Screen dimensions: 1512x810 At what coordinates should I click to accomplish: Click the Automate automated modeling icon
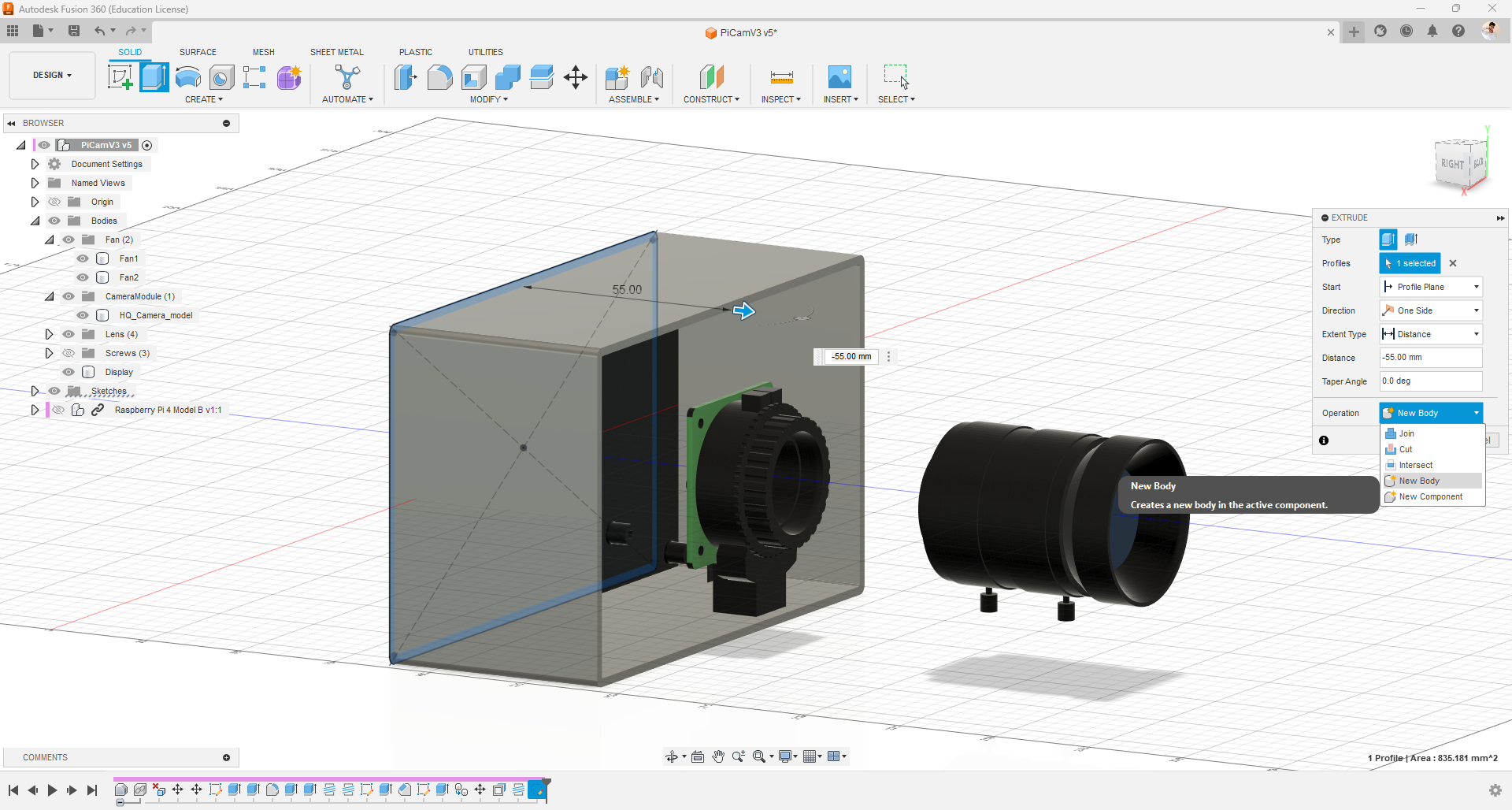click(x=347, y=77)
